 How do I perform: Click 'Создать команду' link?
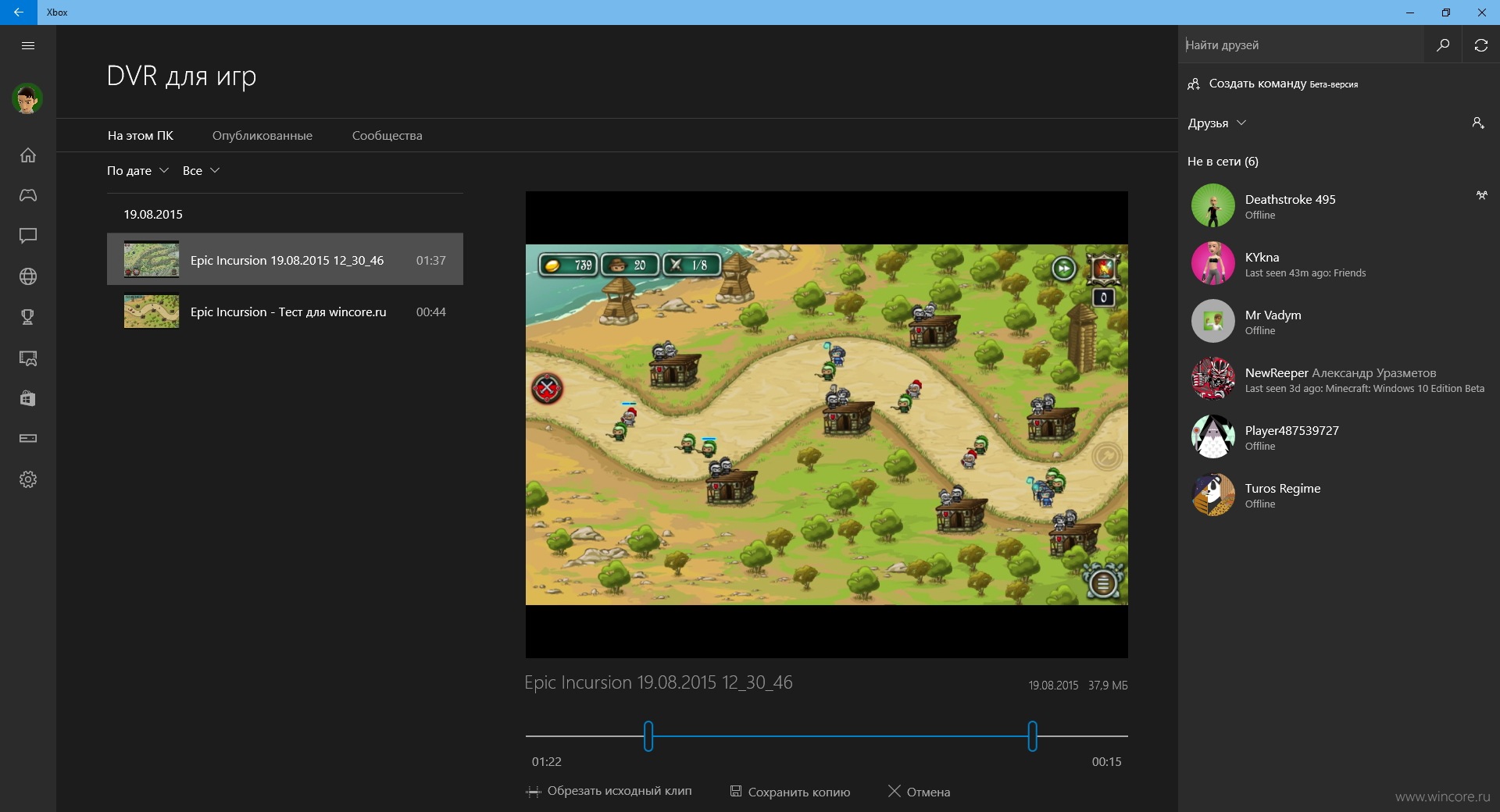tap(1272, 84)
